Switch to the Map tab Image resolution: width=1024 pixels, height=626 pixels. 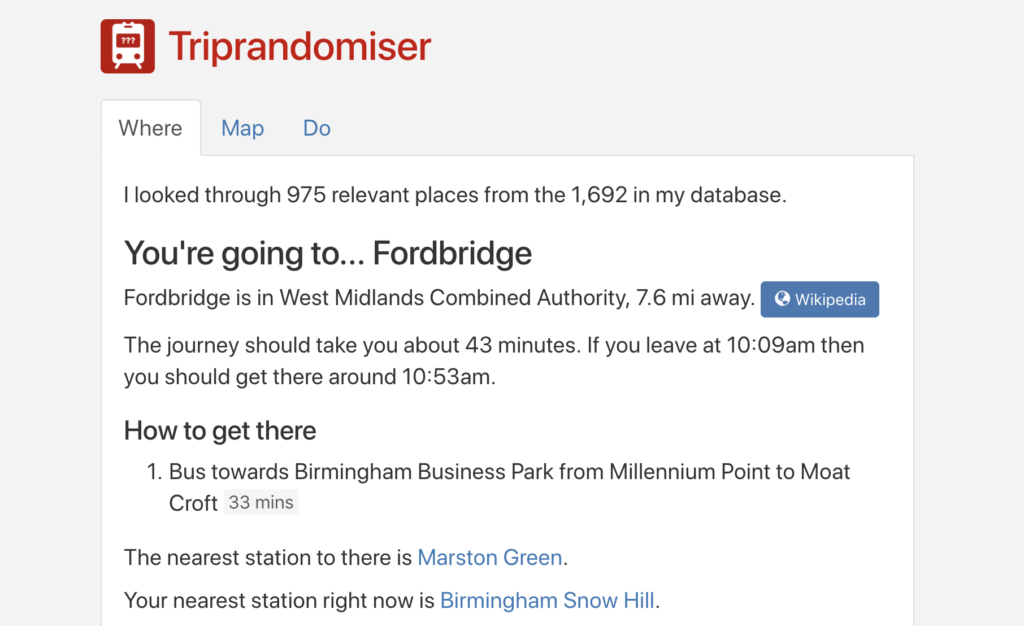point(242,128)
